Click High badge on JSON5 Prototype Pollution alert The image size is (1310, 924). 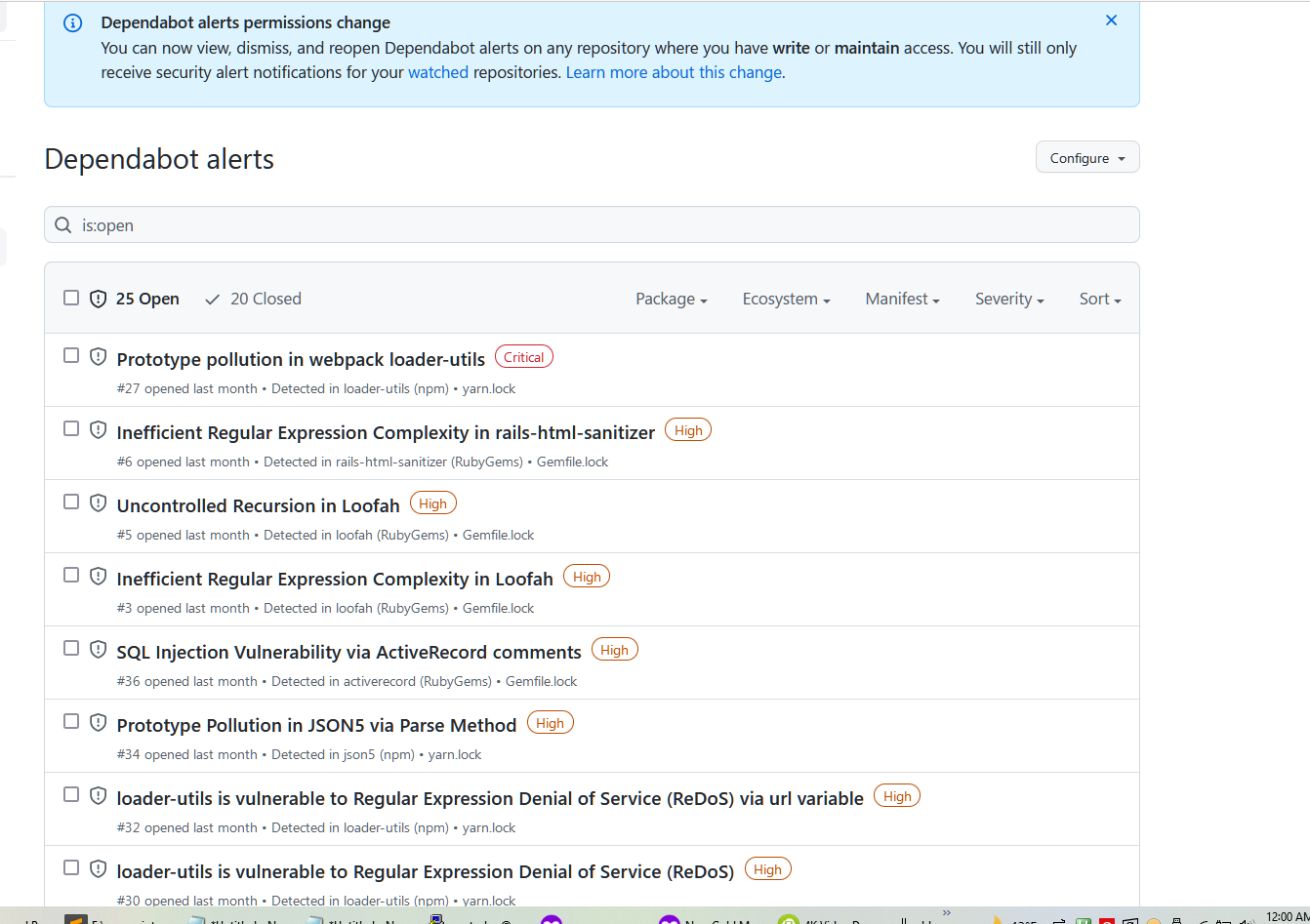(551, 723)
